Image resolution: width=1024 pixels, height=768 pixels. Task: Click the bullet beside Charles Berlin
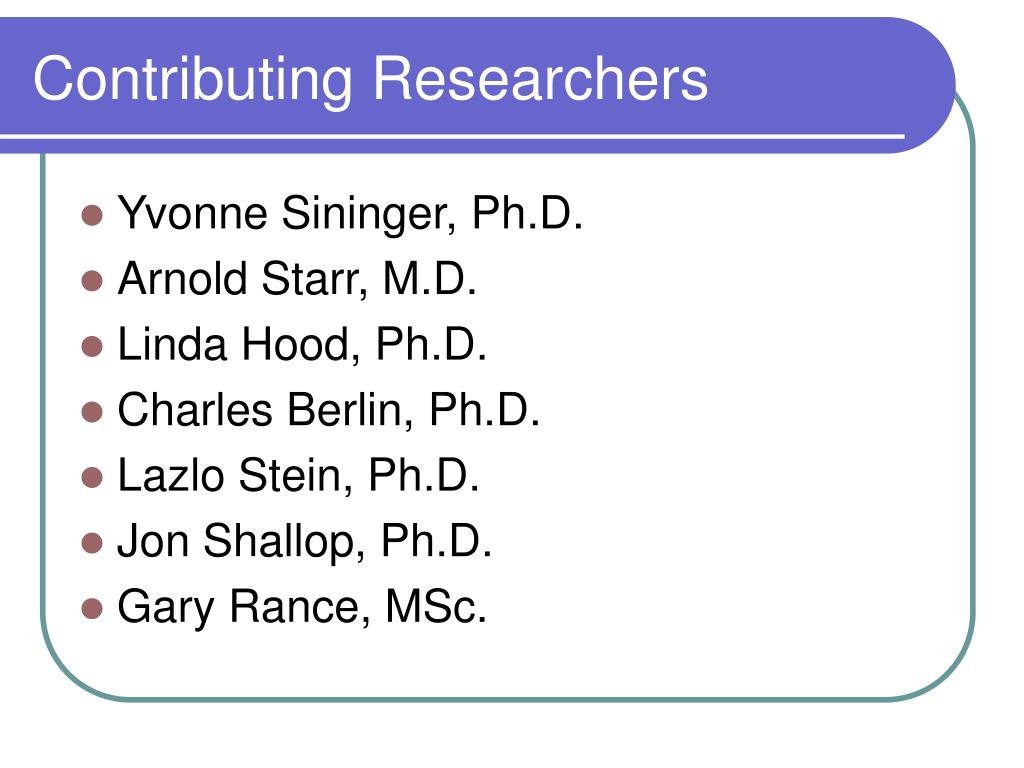click(92, 412)
